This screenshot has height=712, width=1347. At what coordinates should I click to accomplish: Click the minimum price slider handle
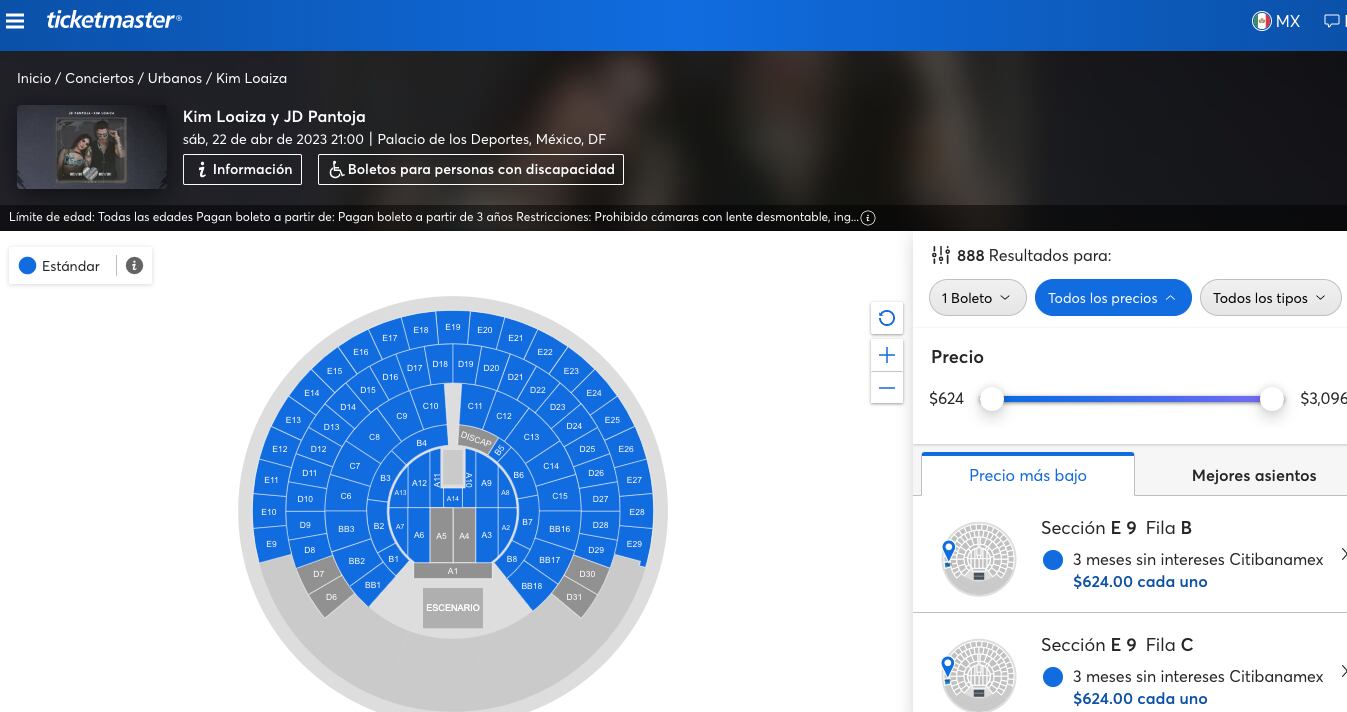coord(991,400)
